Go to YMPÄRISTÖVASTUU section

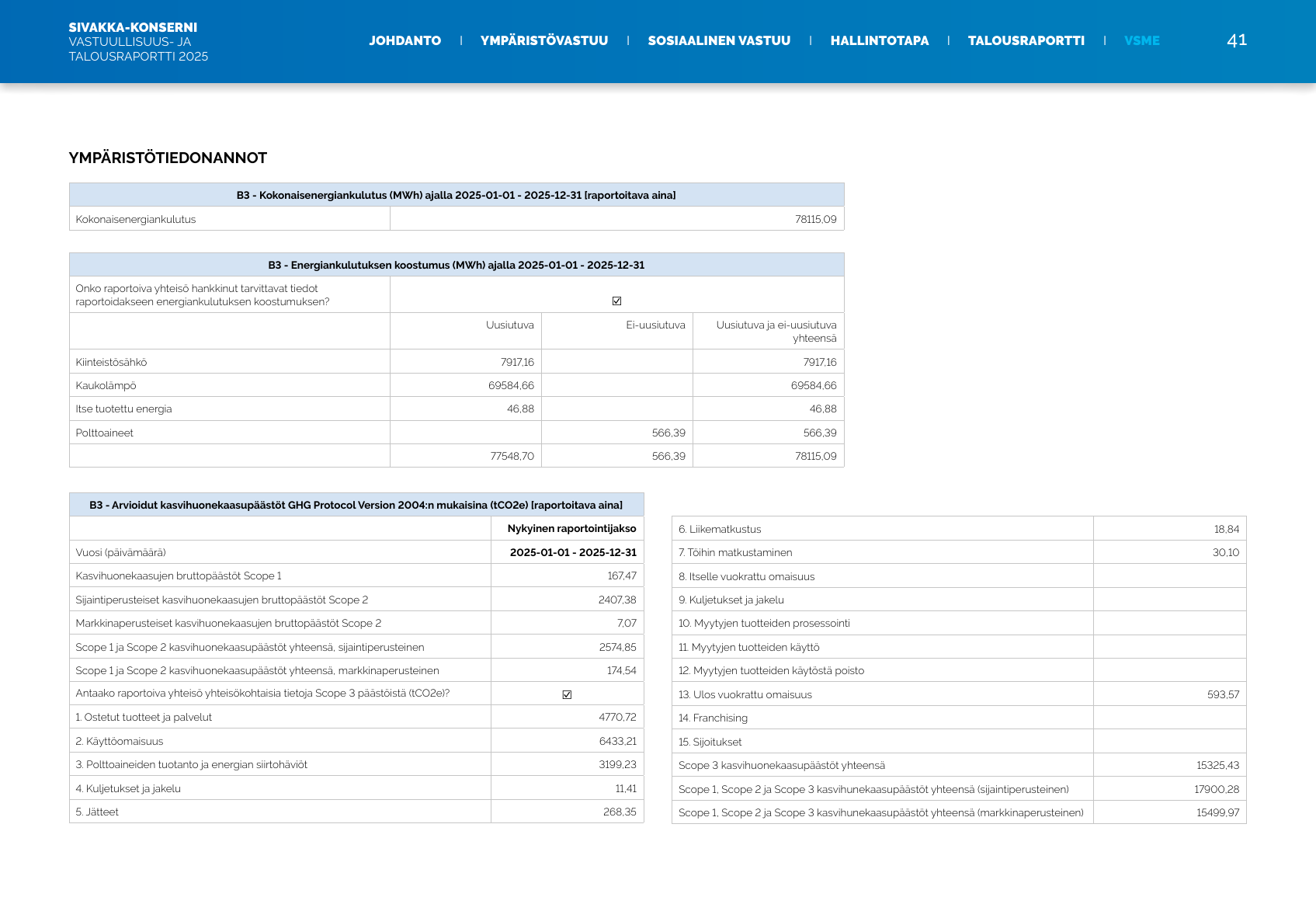pos(544,40)
